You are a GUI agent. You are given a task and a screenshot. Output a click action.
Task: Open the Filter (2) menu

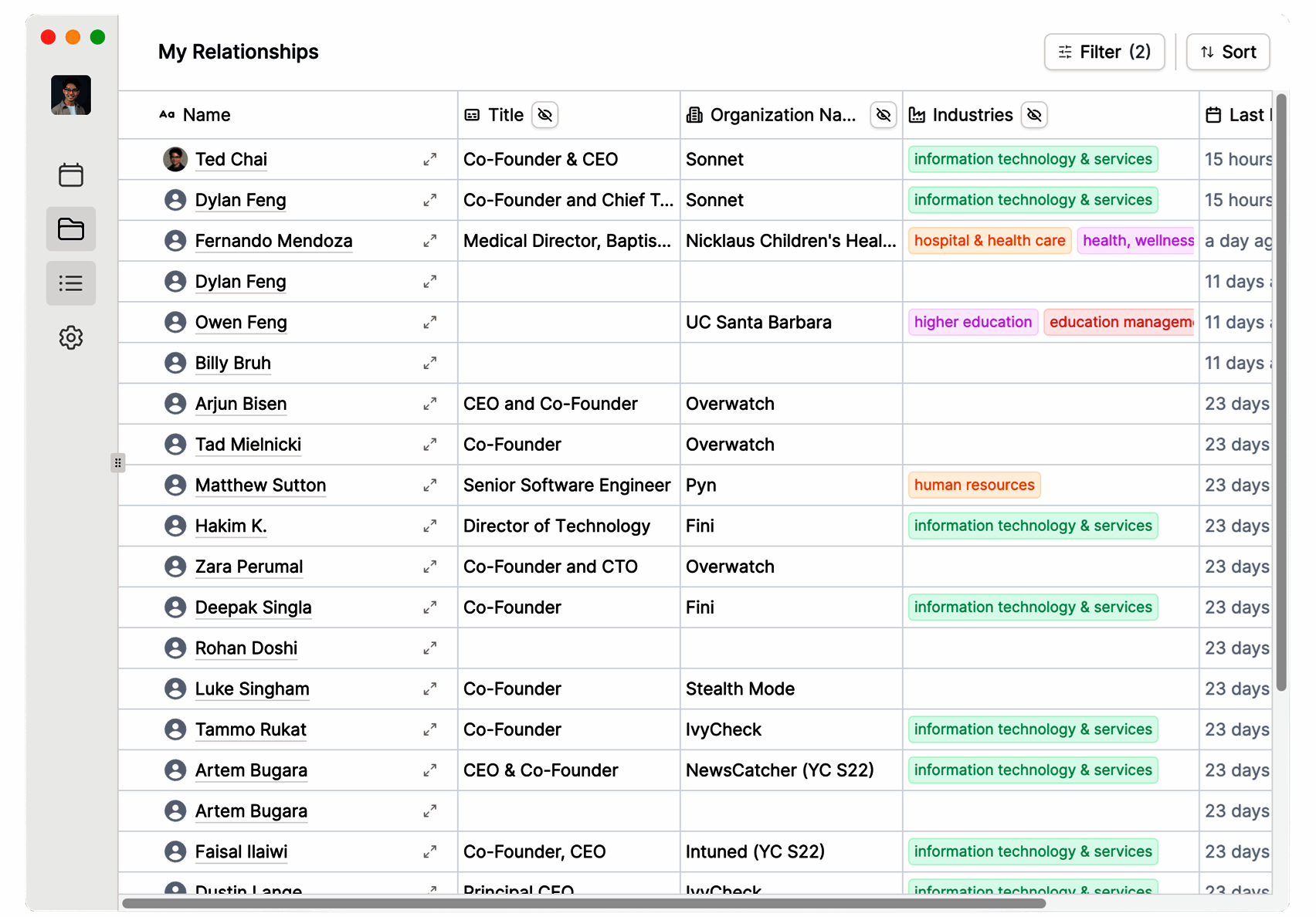coord(1104,52)
